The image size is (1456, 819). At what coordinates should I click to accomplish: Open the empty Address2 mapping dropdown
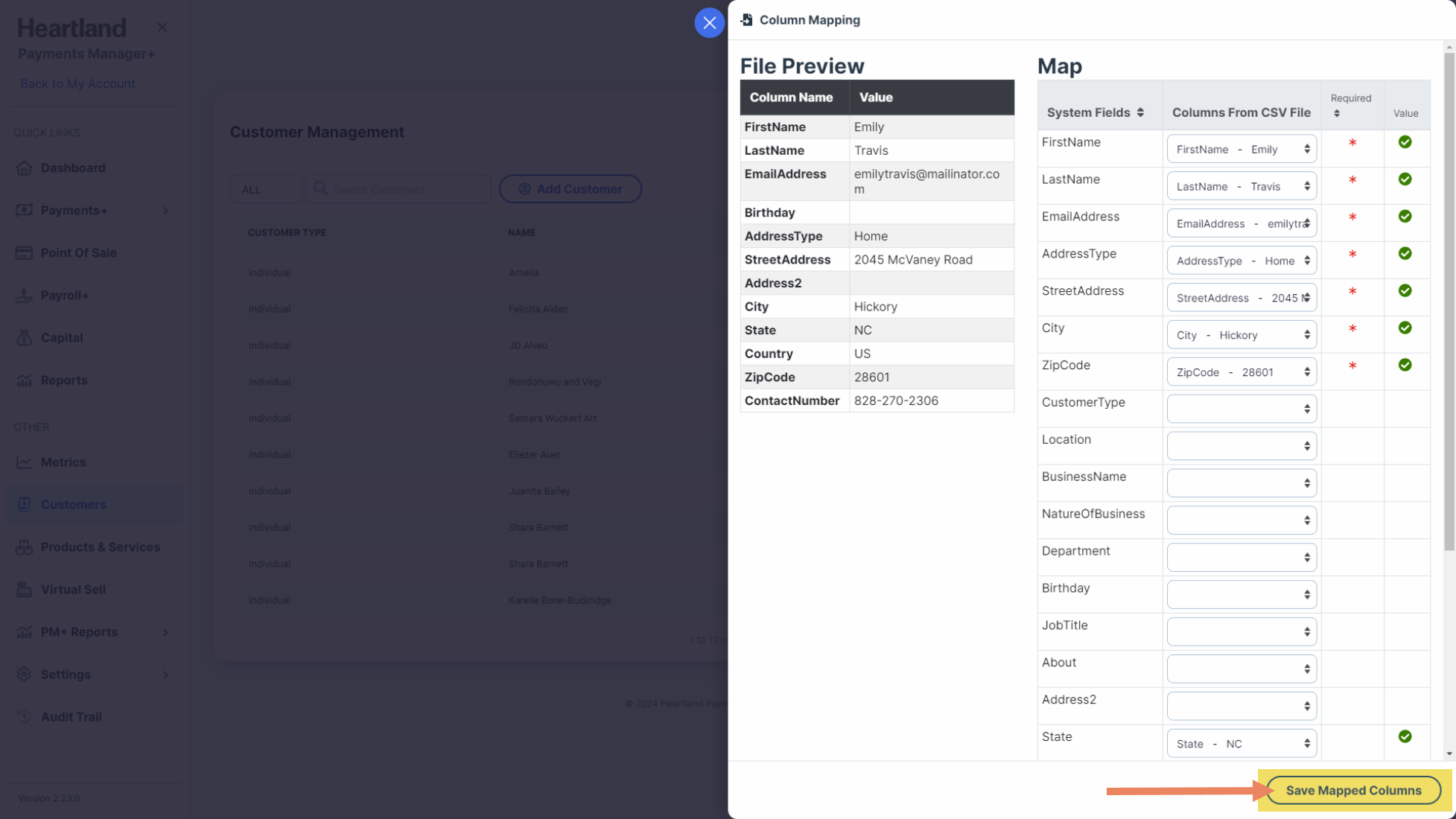(1242, 707)
